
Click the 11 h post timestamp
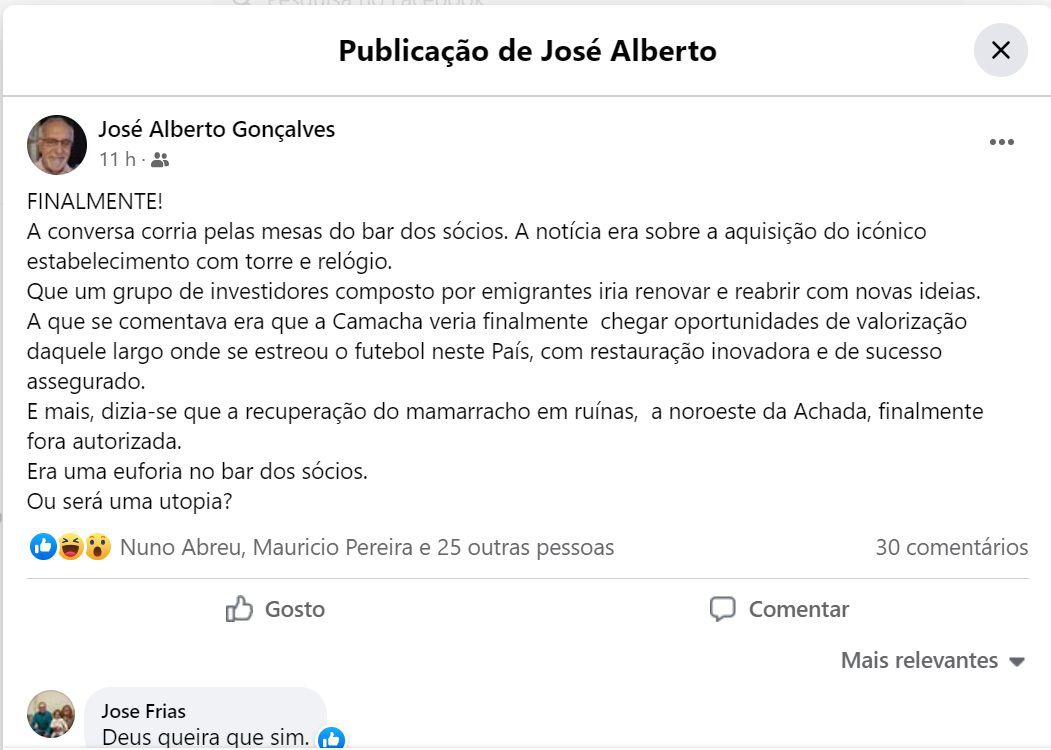click(x=117, y=159)
